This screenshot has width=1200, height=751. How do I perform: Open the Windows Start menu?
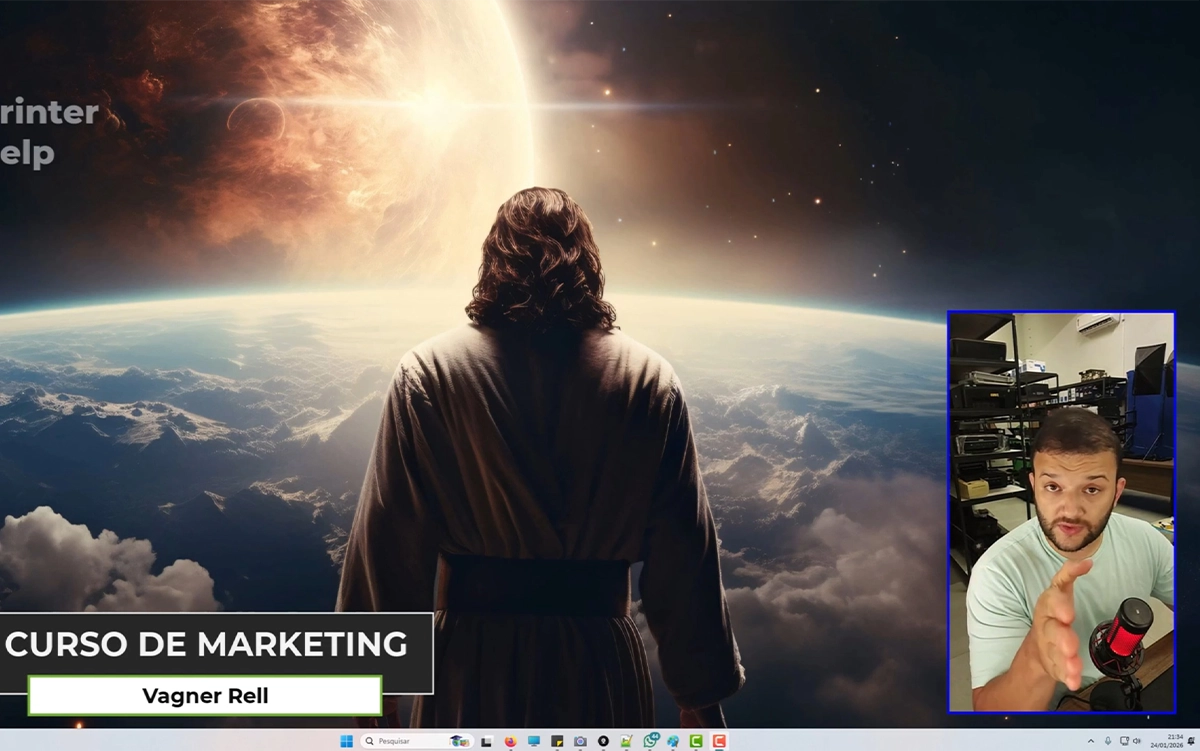coord(347,741)
